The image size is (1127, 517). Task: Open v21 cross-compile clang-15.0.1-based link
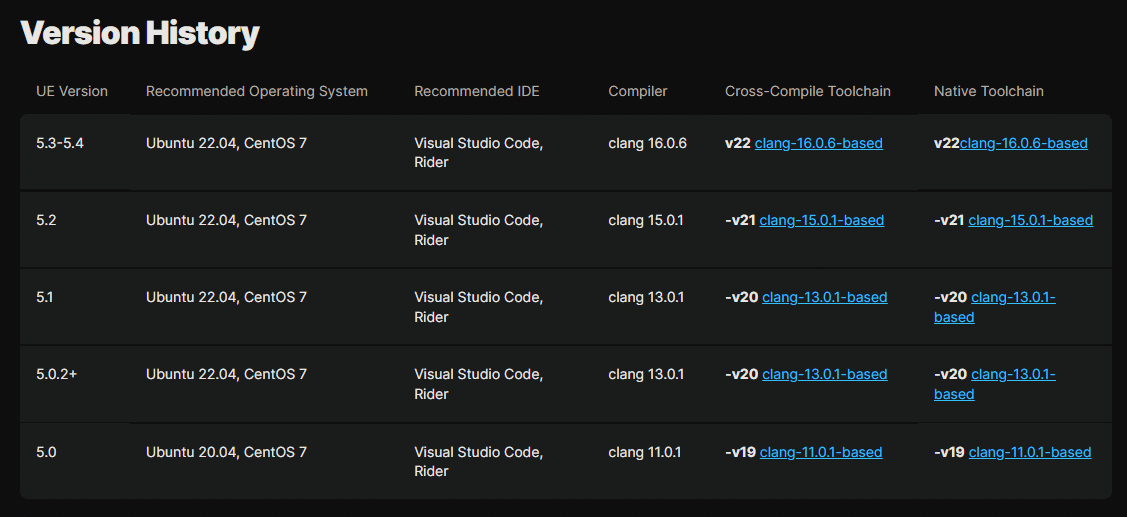coord(822,220)
